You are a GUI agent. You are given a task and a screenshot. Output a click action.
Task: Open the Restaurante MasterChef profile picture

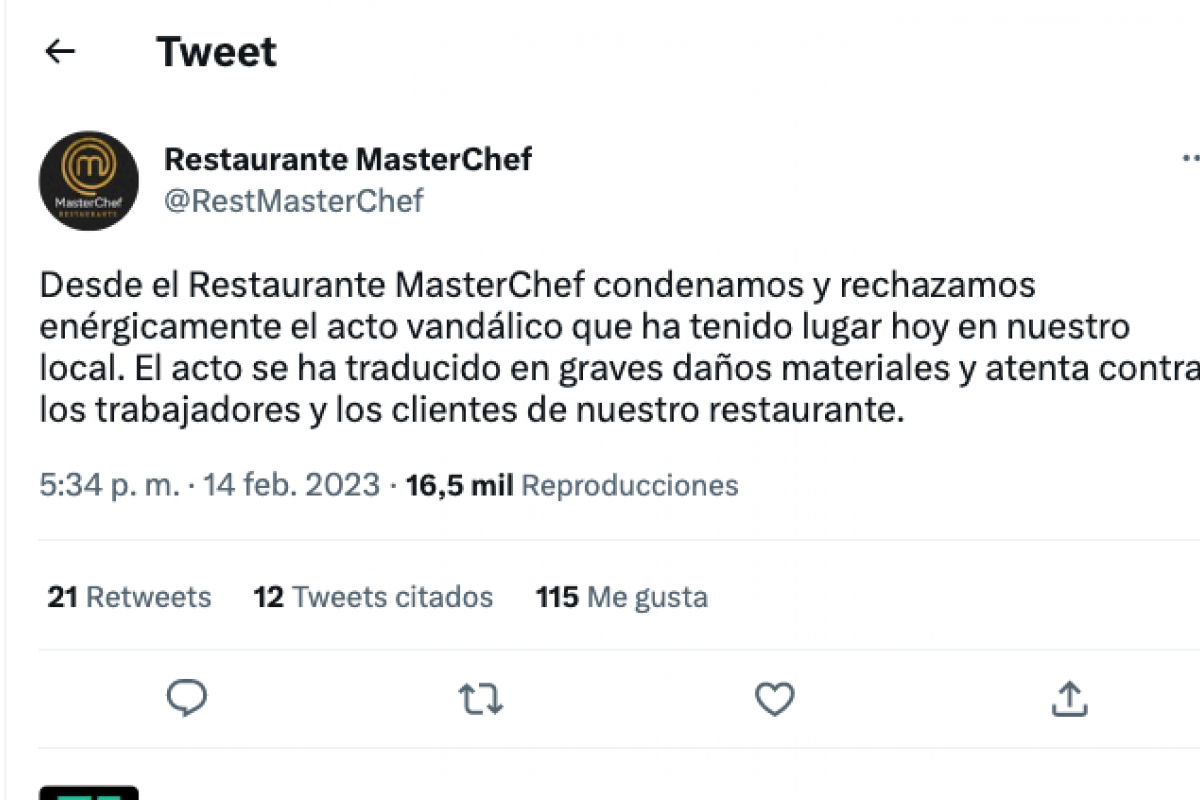pyautogui.click(x=89, y=180)
